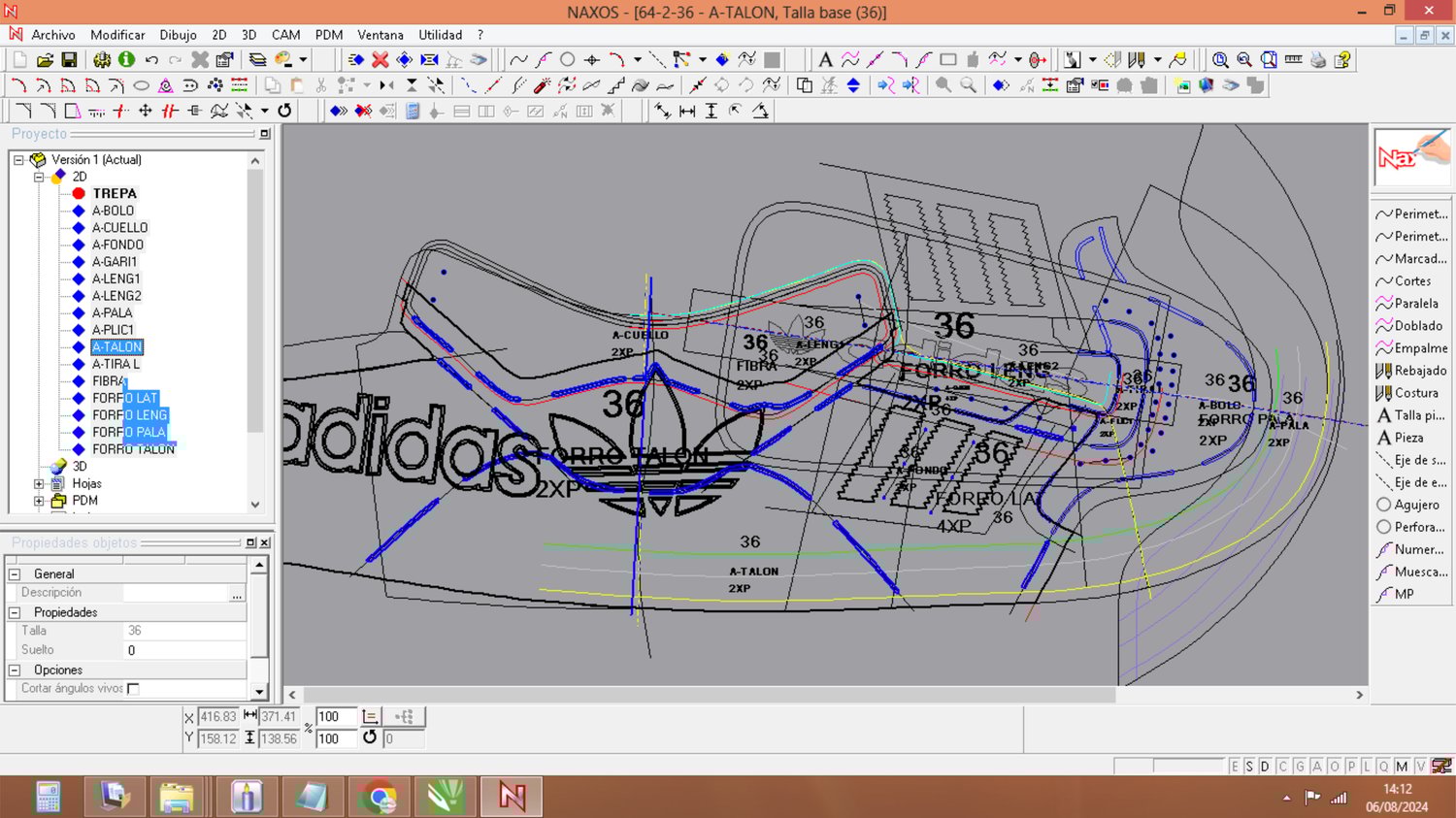Select Paralela in the right panel

coord(1411,304)
